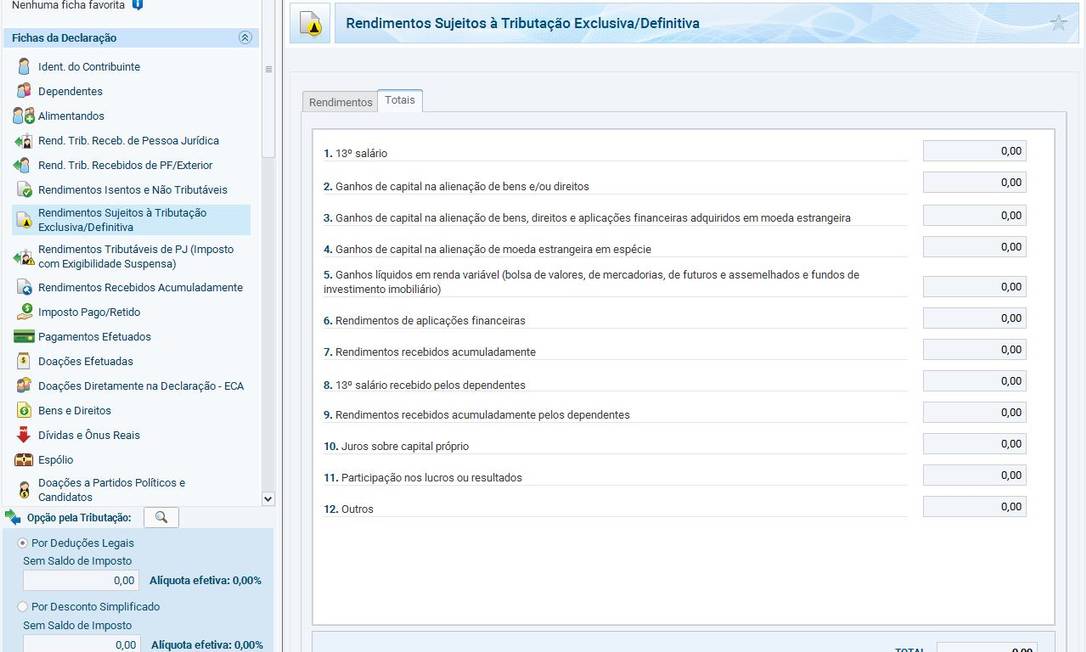The image size is (1086, 652).
Task: Click the Nenhuma ficha favorita info icon
Action: click(138, 5)
